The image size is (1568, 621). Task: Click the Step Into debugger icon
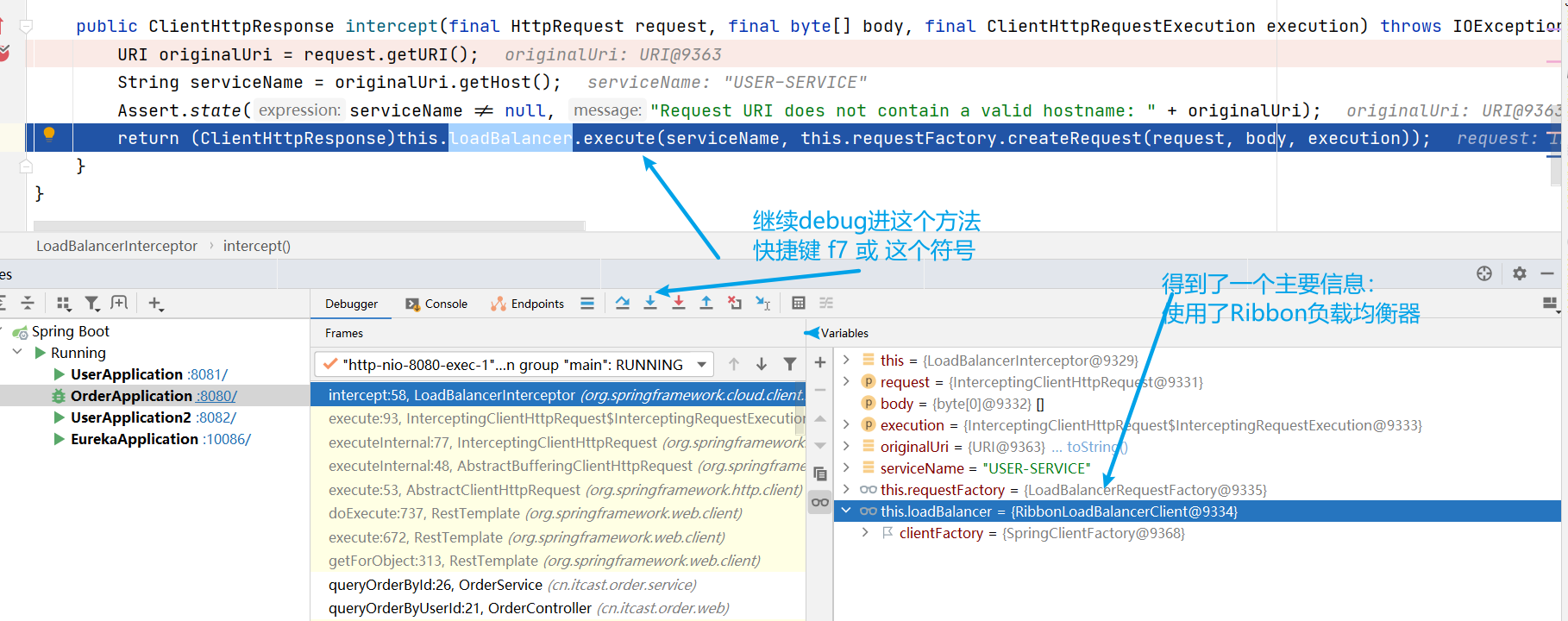pos(650,303)
